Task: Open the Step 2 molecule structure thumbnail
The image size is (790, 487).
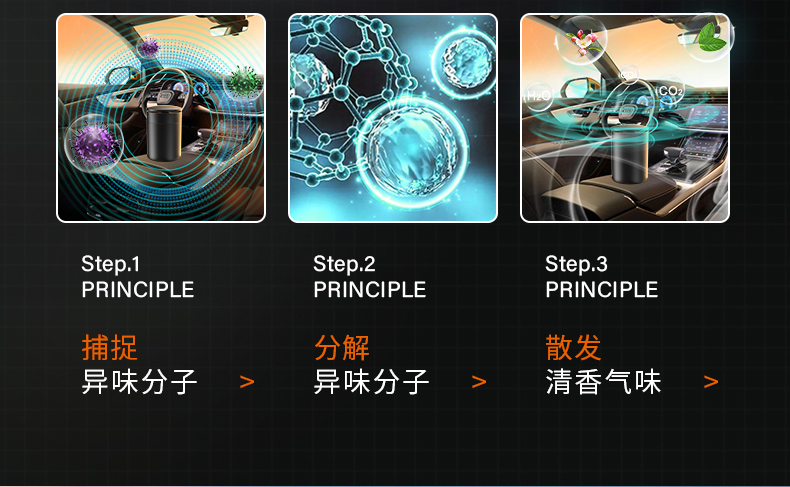Action: [x=393, y=118]
